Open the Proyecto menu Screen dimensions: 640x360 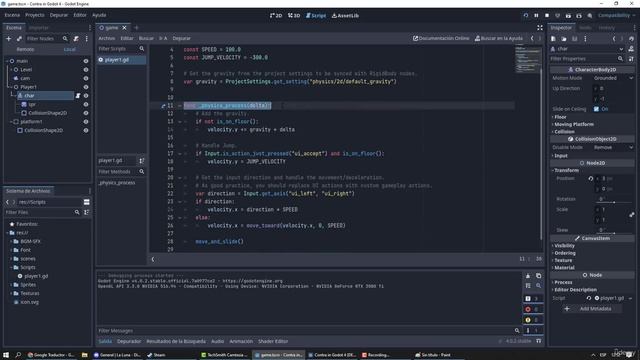point(35,15)
